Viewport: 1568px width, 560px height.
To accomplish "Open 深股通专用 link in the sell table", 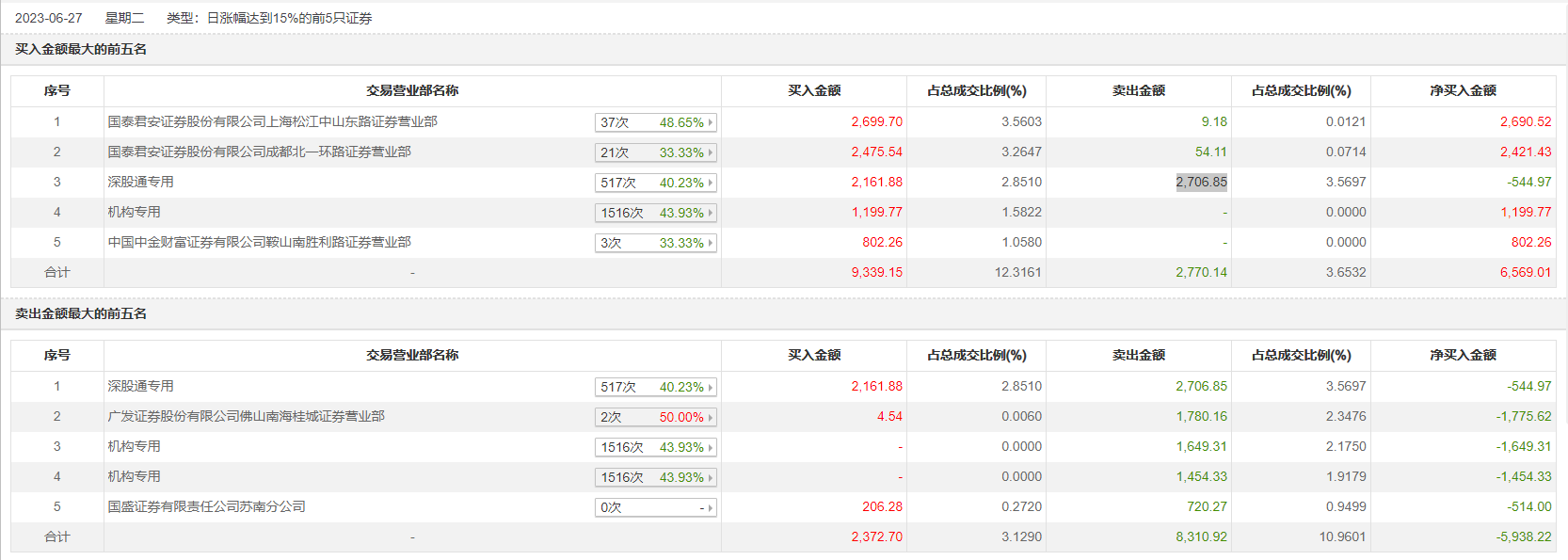I will (x=140, y=386).
